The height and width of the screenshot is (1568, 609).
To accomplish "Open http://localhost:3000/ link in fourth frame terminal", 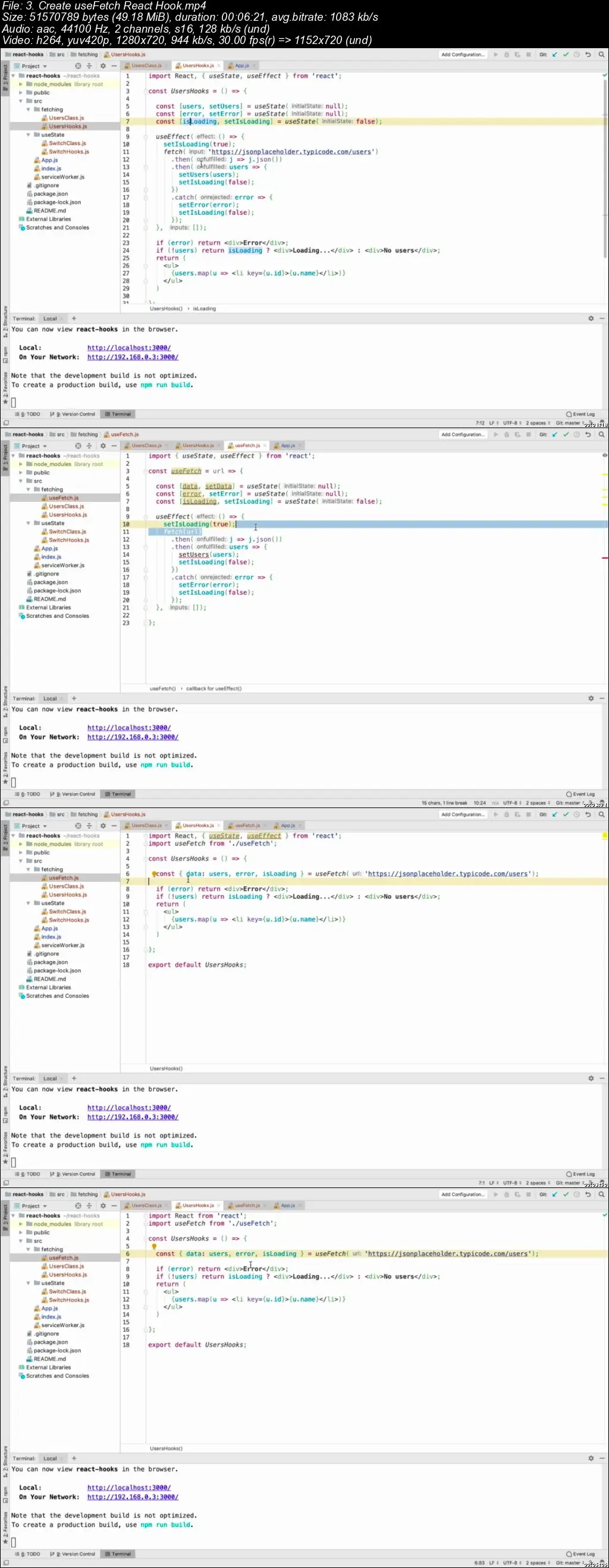I will click(129, 1488).
